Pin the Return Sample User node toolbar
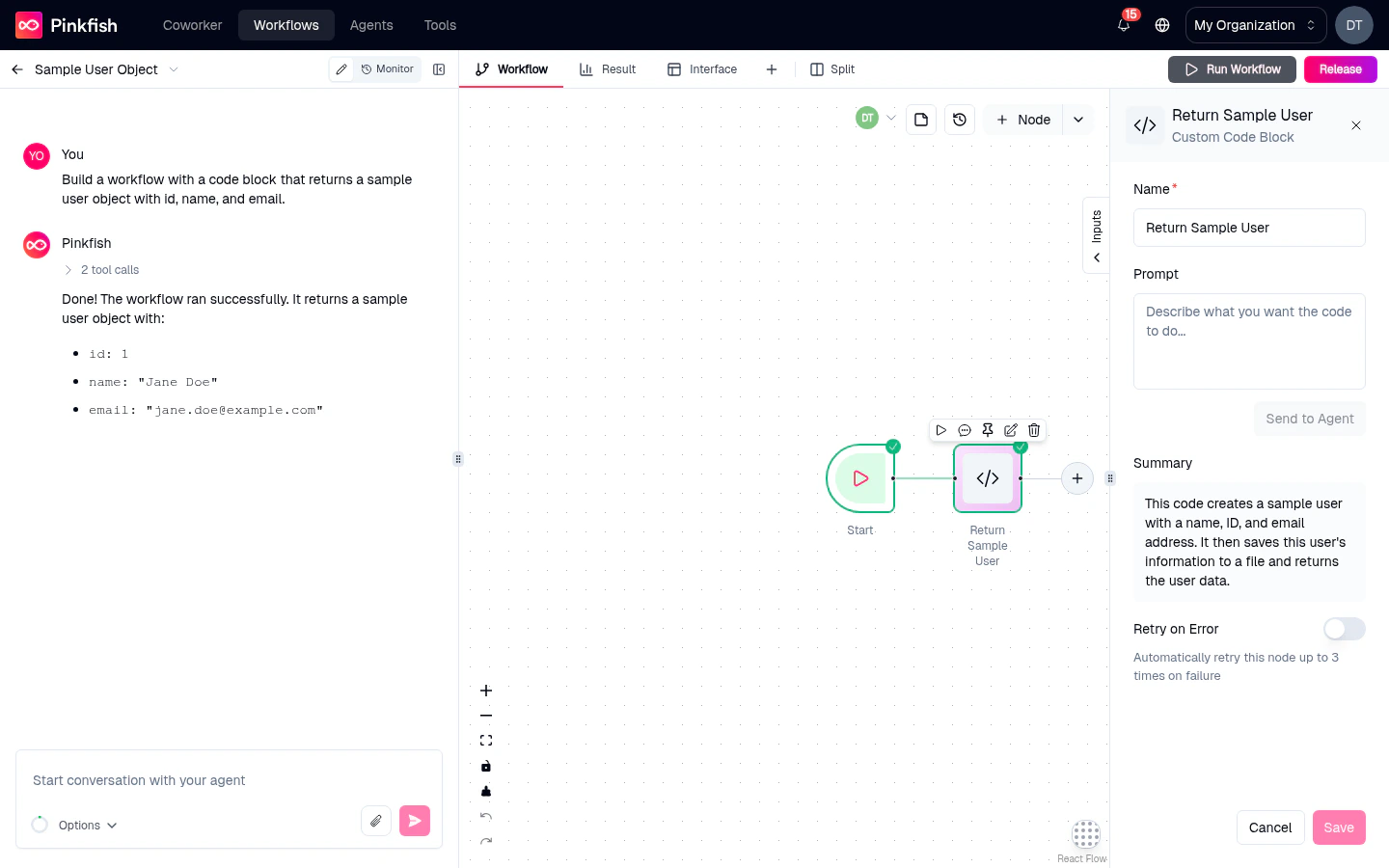 click(988, 430)
